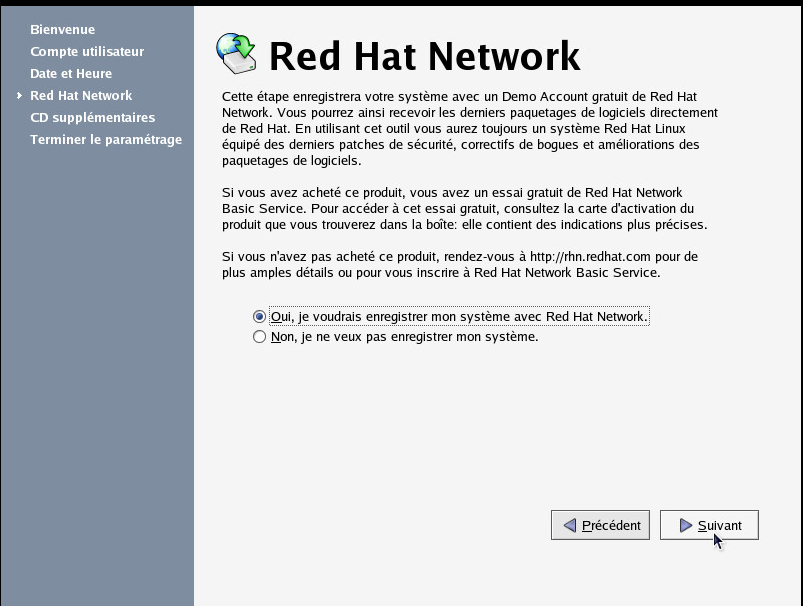
Task: Select Red Hat Network sidebar entry
Action: point(81,96)
